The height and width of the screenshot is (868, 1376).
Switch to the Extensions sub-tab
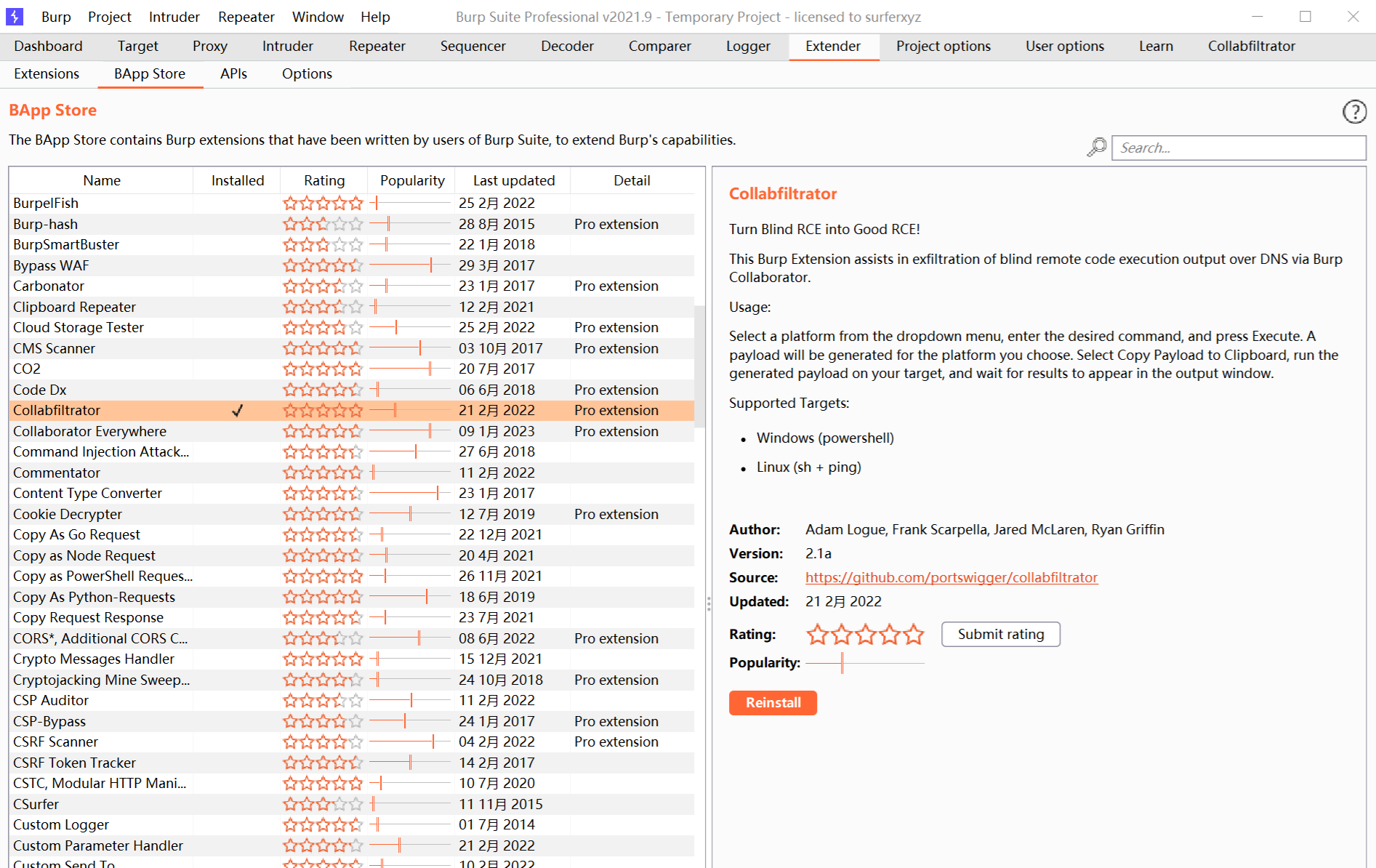pos(47,74)
